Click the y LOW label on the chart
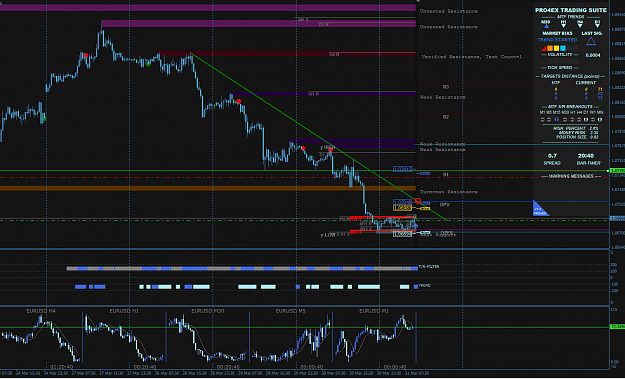625x379 pixels. tap(328, 235)
